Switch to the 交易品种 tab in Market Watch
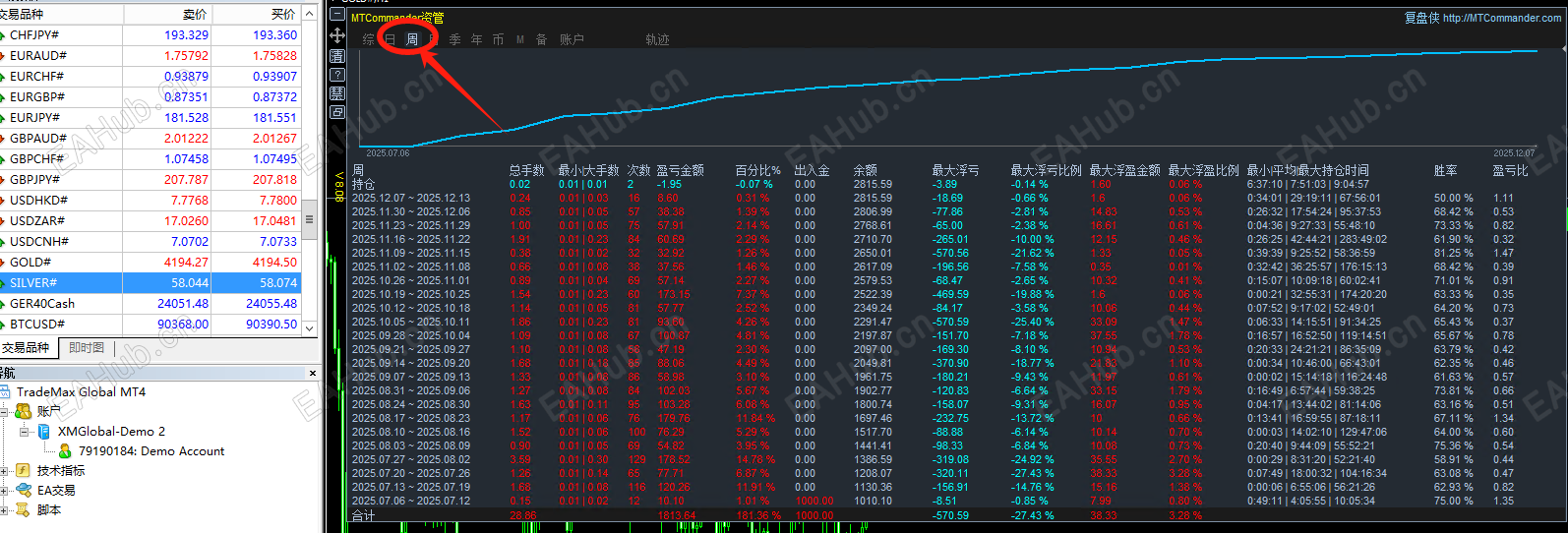 26,348
